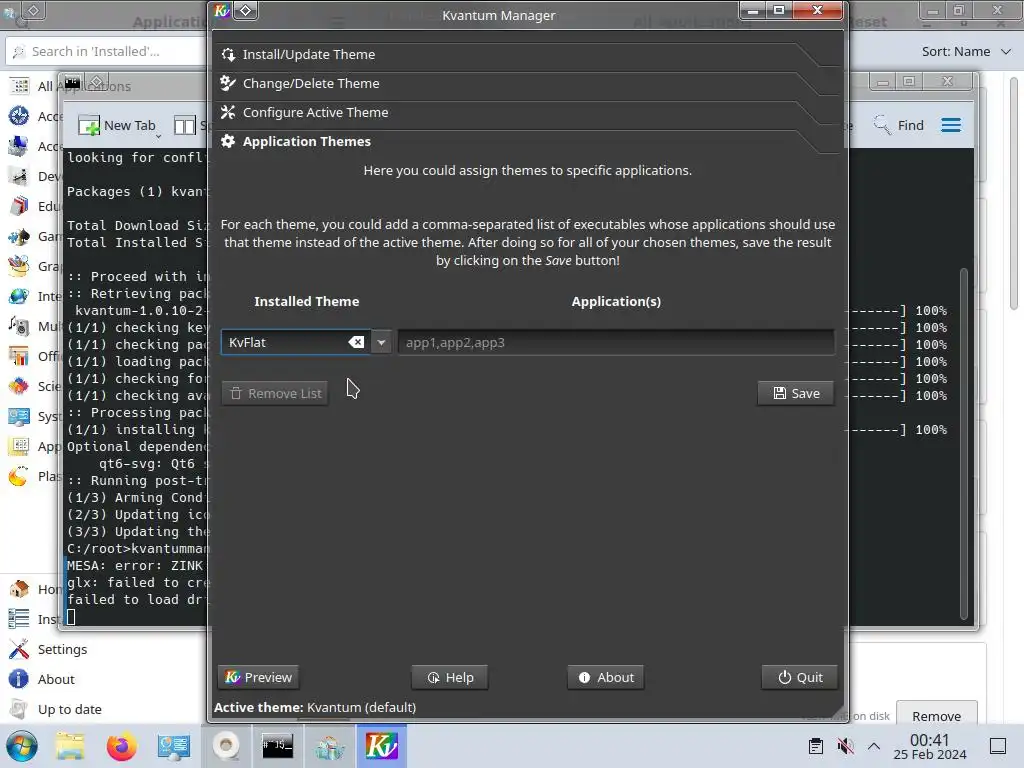Click the Office category icon
Screen dimensions: 1024x768
click(19, 357)
